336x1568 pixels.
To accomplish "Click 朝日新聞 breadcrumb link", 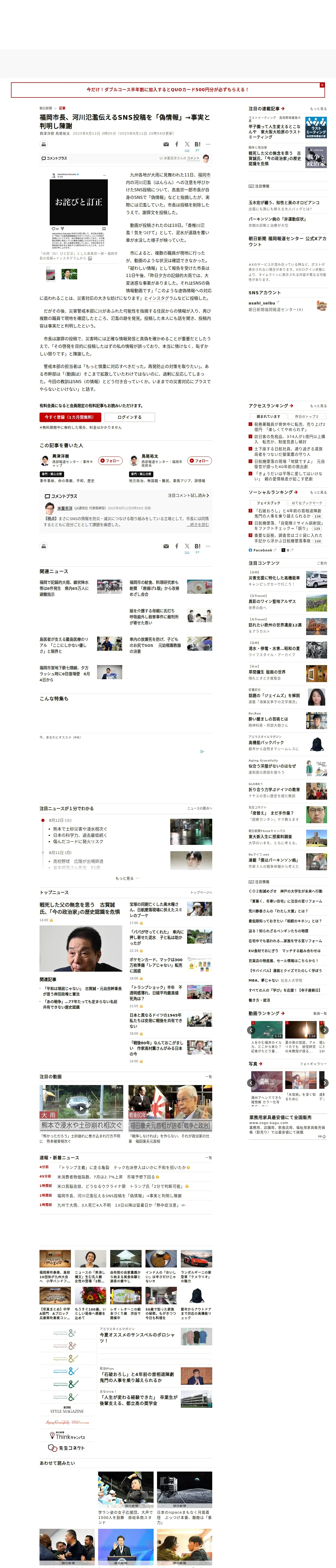I will [46, 108].
